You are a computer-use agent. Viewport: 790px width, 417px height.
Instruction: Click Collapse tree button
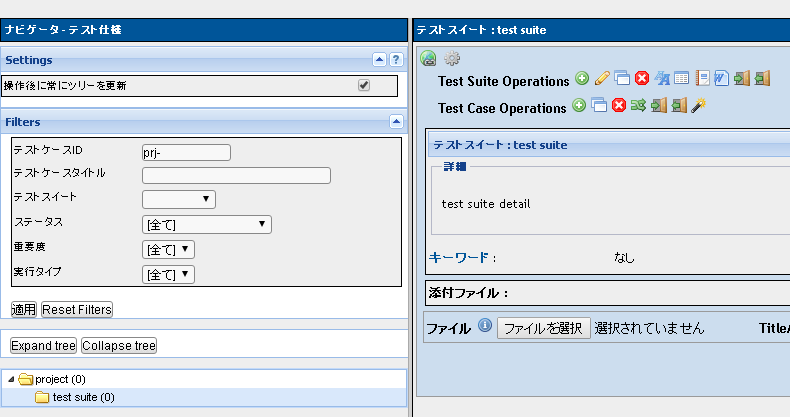[119, 345]
